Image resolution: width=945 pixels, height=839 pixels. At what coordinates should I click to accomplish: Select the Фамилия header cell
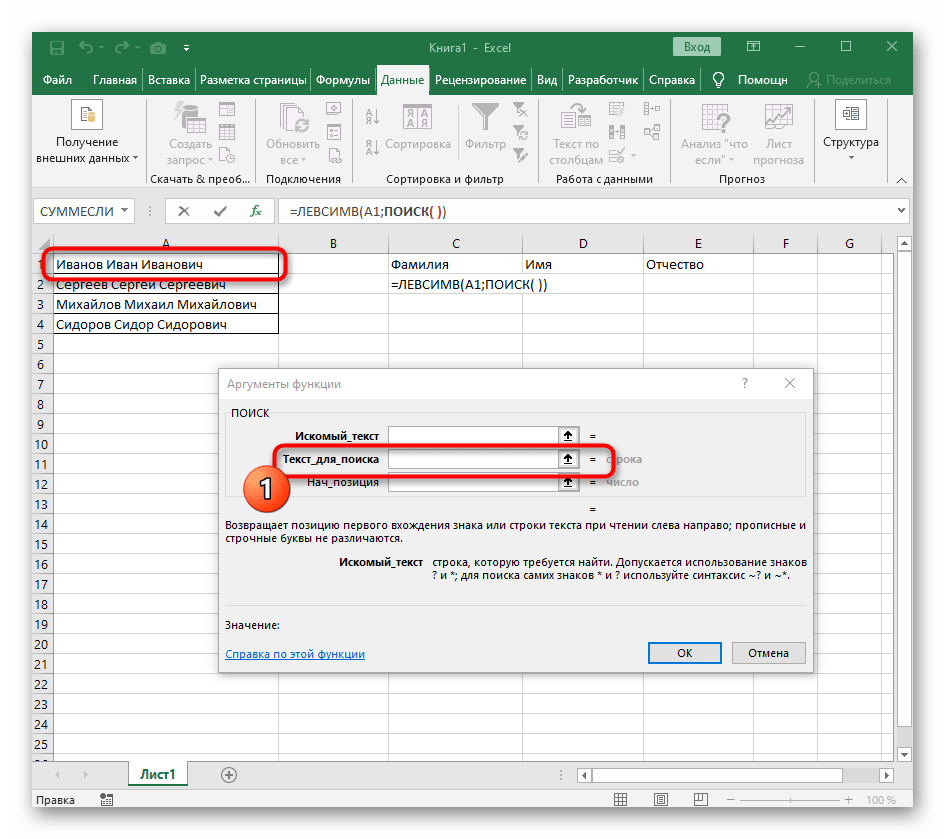click(x=455, y=264)
